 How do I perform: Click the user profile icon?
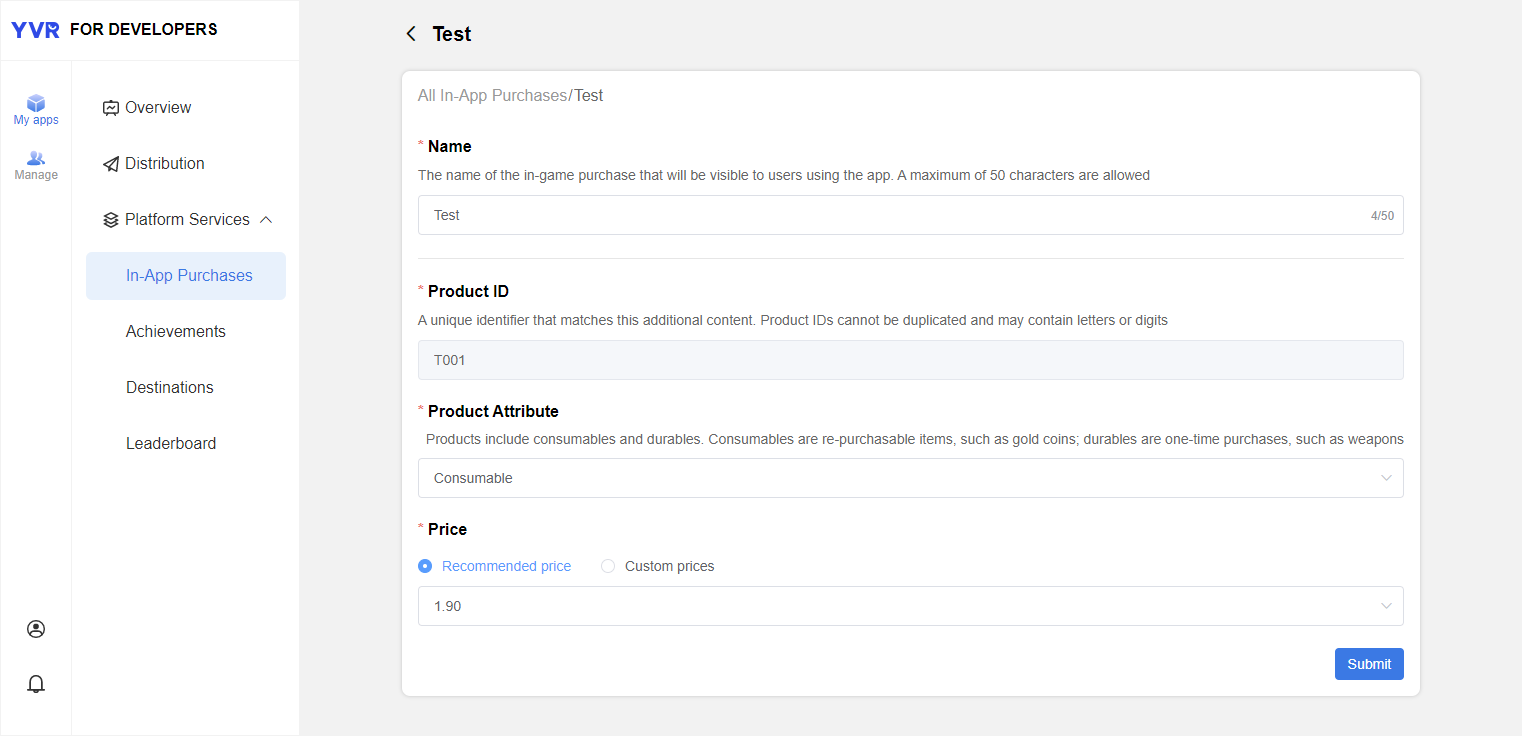coord(36,629)
